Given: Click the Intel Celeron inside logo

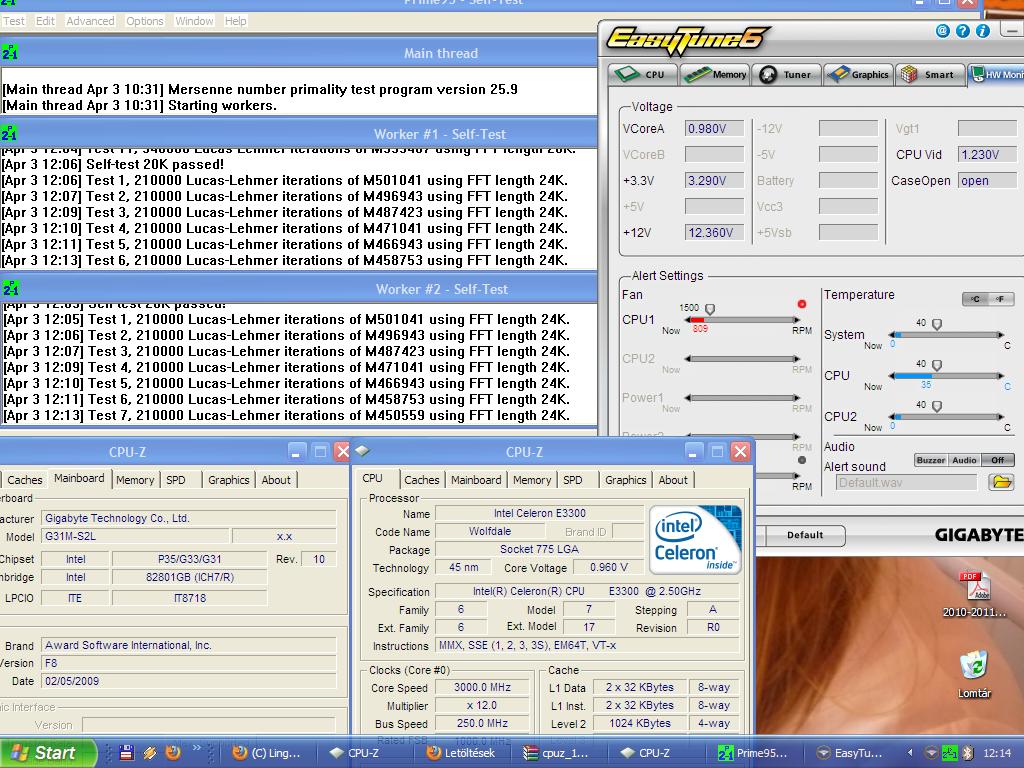Looking at the screenshot, I should coord(696,540).
